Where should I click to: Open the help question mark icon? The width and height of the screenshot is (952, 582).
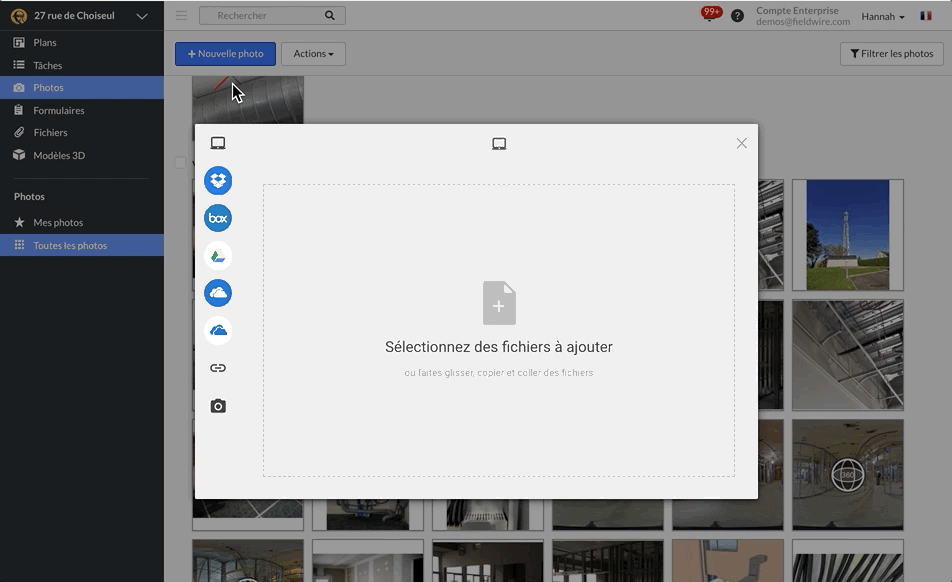point(737,16)
